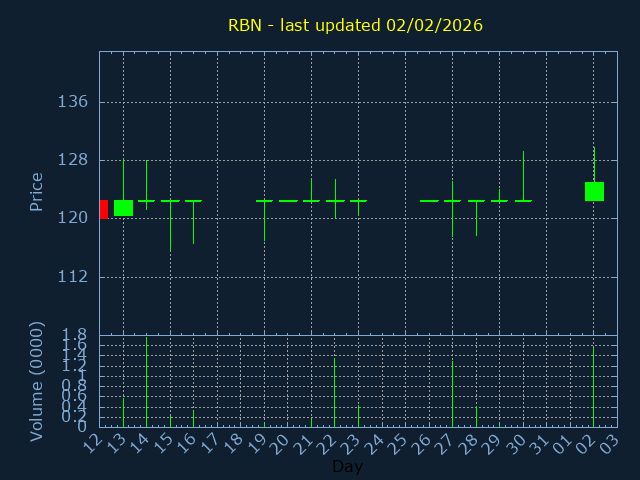Select day 19 tick label on x-axis
The height and width of the screenshot is (480, 640).
tap(259, 443)
